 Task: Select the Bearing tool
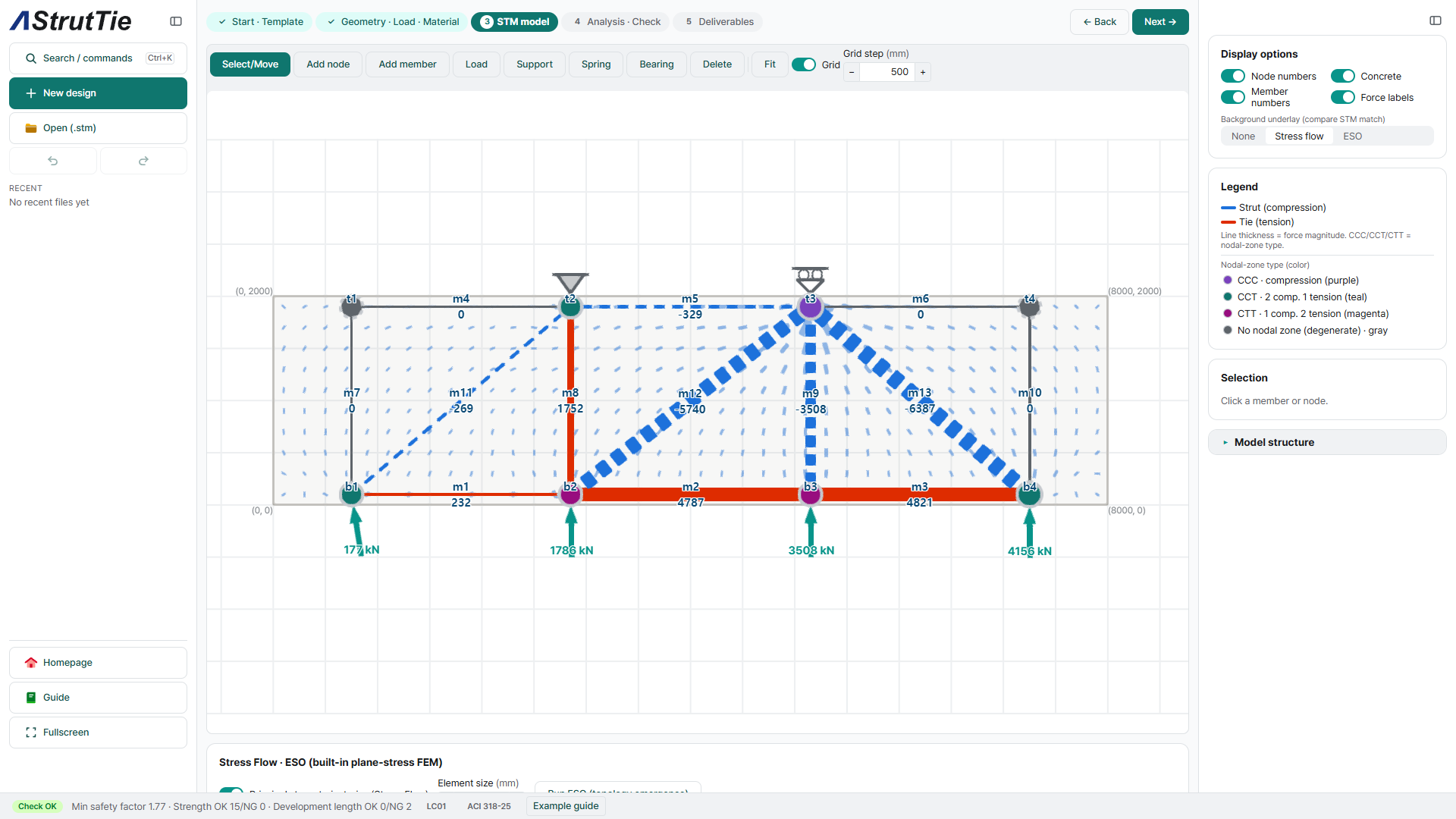[x=657, y=64]
